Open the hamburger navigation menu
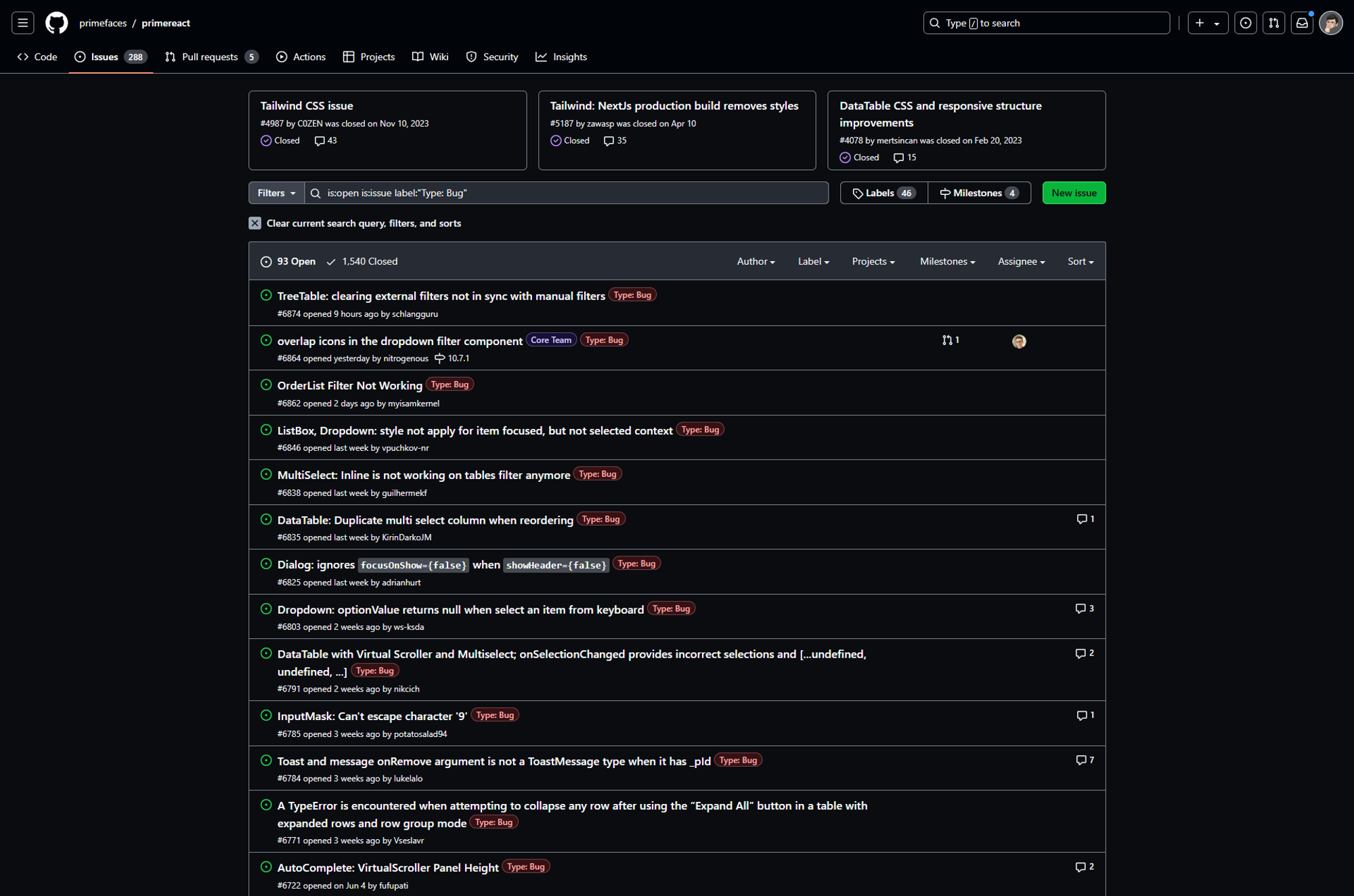 point(22,23)
